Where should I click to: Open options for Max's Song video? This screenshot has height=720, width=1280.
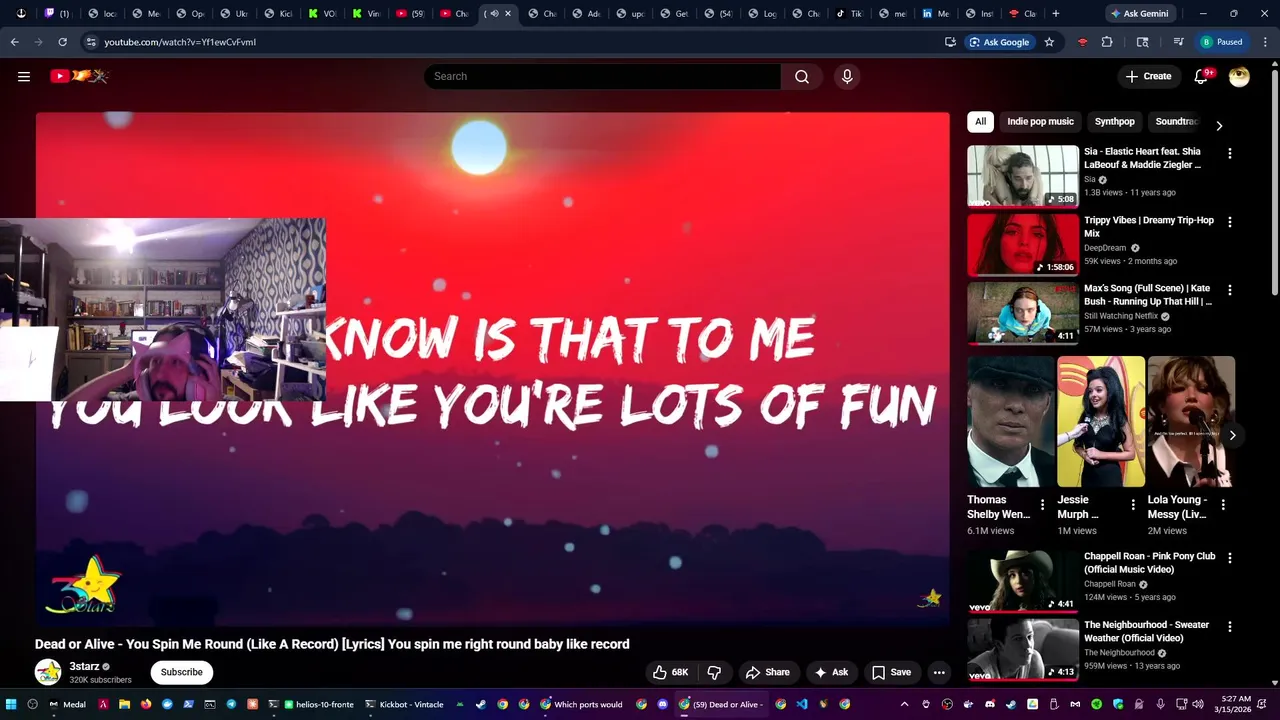1229,289
